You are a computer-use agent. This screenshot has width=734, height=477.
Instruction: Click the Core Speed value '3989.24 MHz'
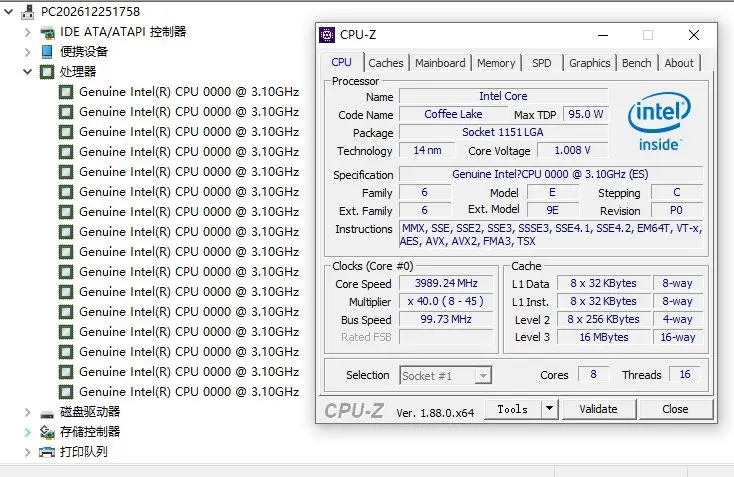coord(446,283)
